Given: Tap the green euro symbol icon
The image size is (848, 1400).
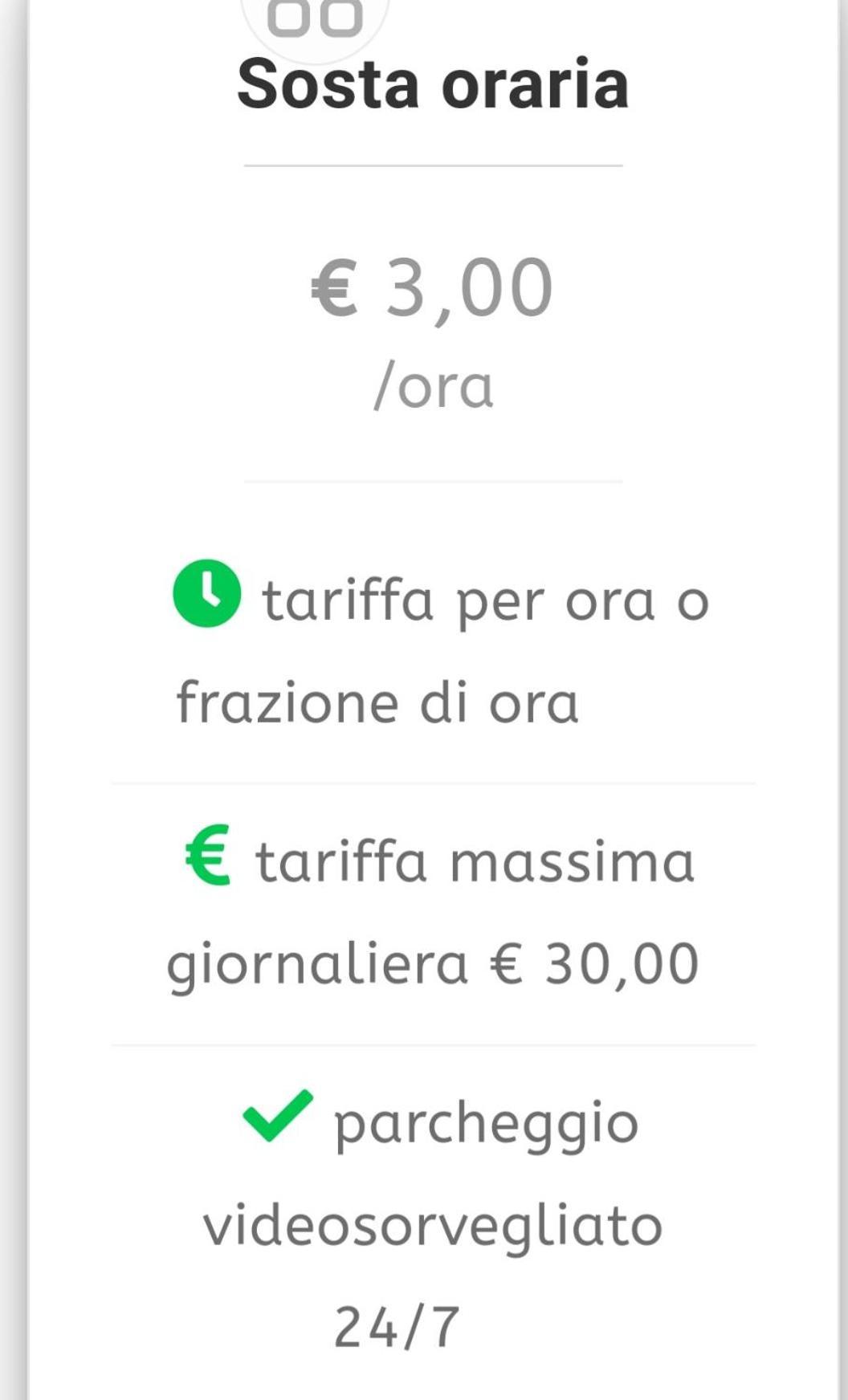Looking at the screenshot, I should (x=208, y=855).
